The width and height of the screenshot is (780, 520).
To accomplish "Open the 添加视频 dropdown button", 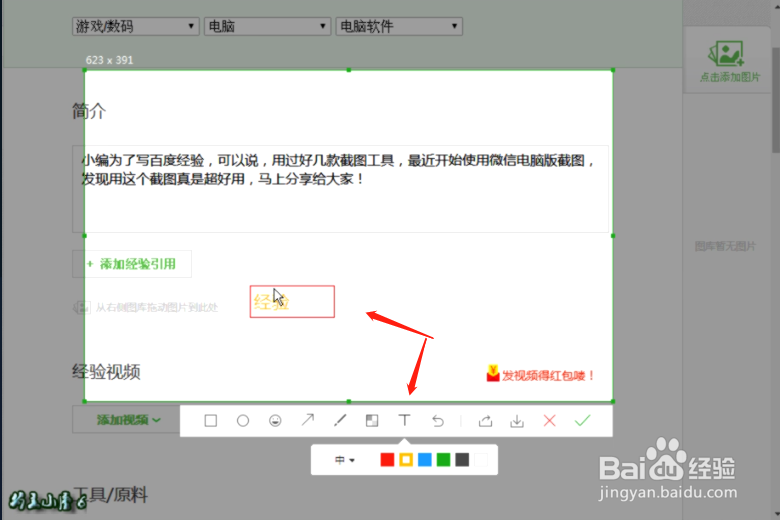I will click(x=126, y=420).
